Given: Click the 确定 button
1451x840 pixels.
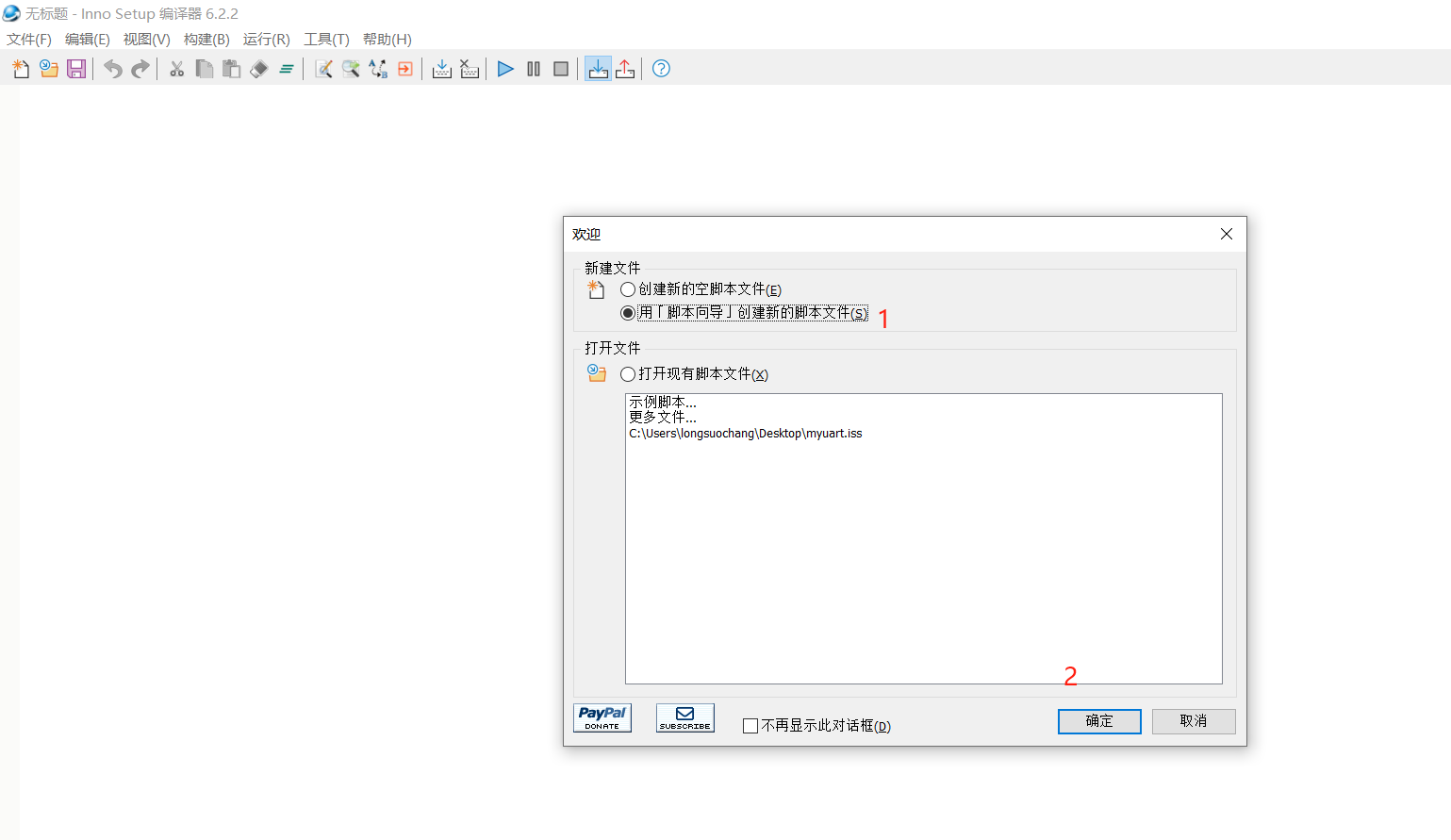Looking at the screenshot, I should [x=1099, y=721].
